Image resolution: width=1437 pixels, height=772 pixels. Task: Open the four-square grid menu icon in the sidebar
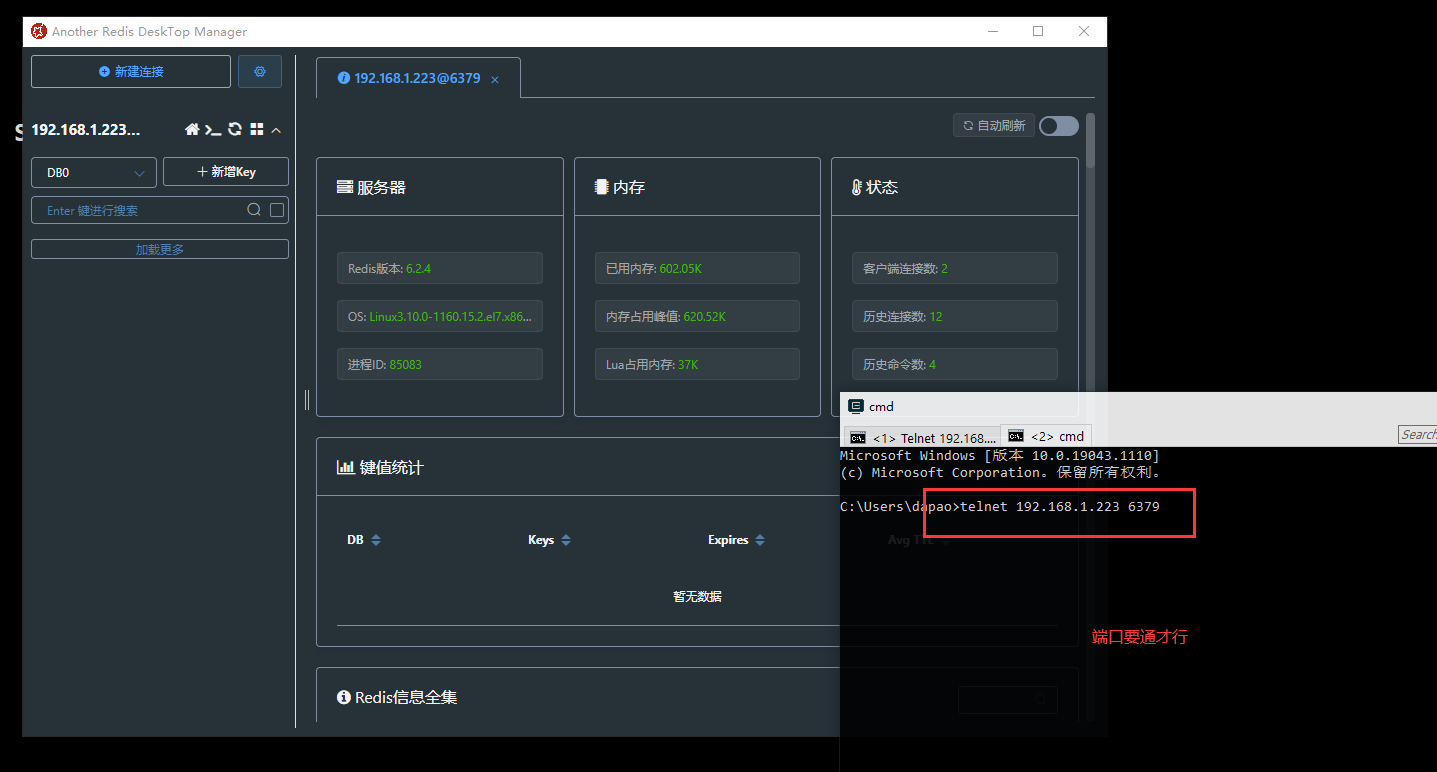point(257,130)
